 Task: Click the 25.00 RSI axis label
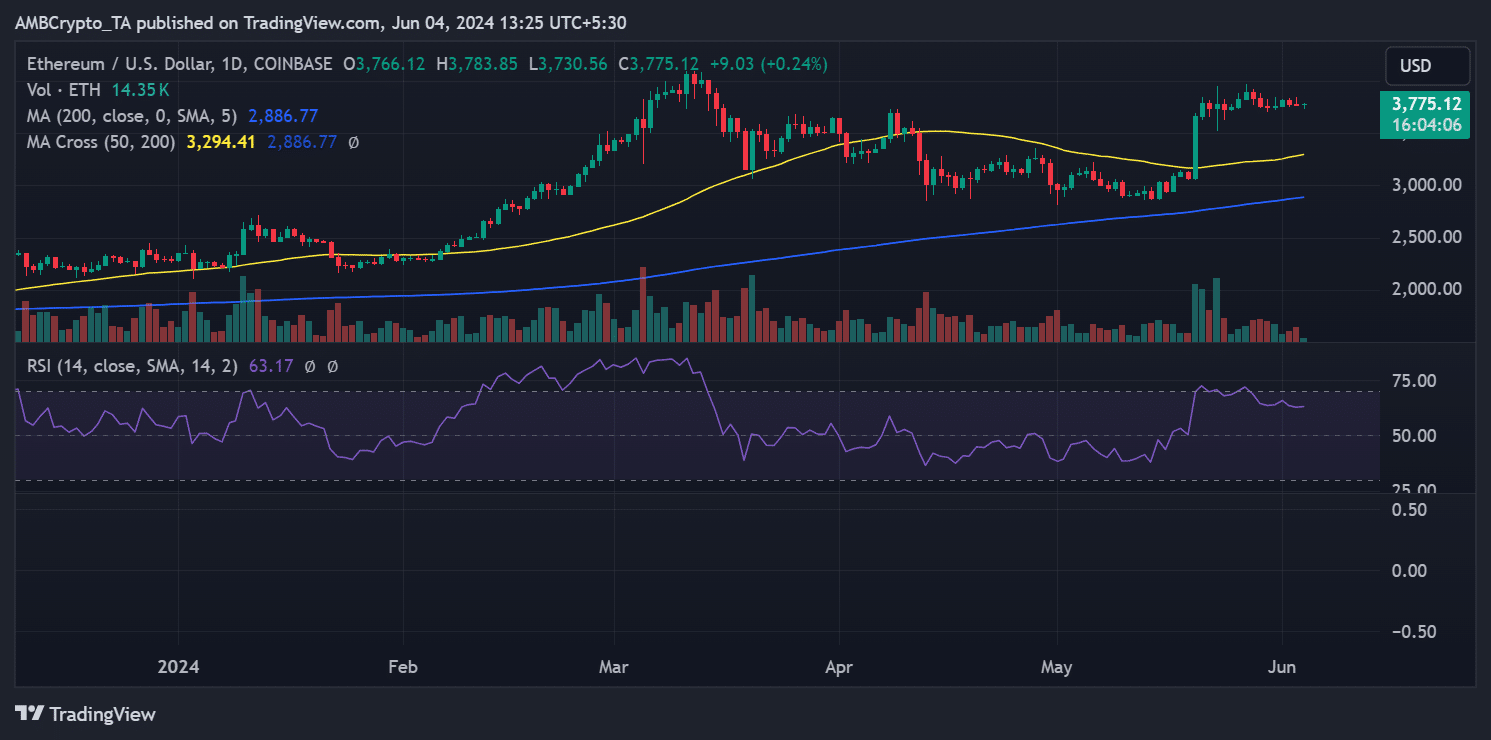[x=1412, y=490]
